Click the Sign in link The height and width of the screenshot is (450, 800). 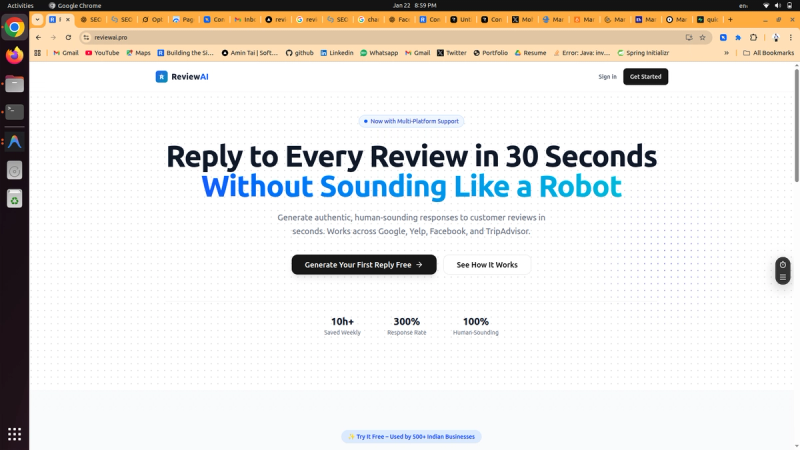pos(607,77)
